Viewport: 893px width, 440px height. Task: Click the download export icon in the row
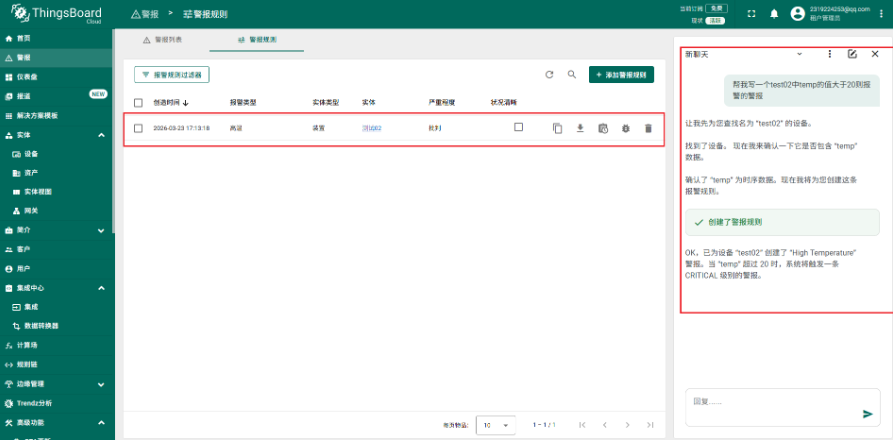pos(580,129)
